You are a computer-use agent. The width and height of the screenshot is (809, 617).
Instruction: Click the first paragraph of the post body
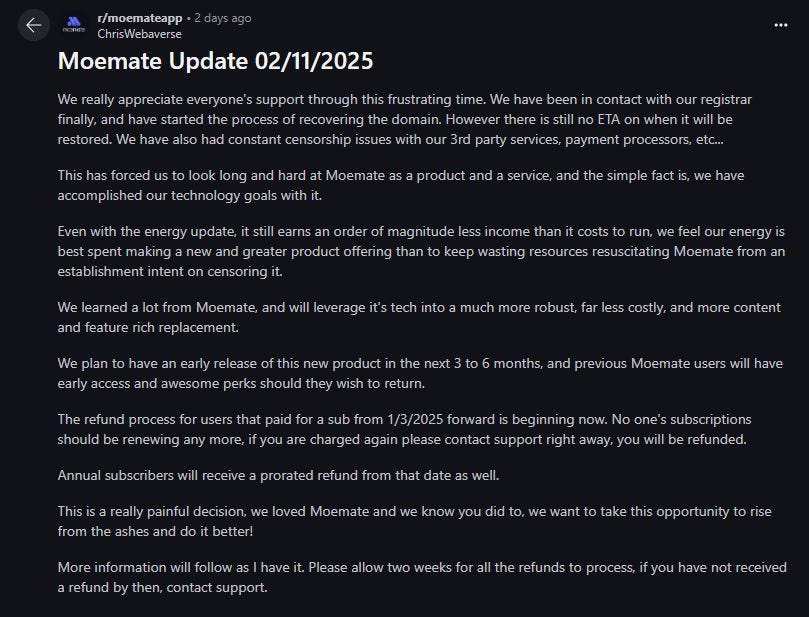point(420,119)
